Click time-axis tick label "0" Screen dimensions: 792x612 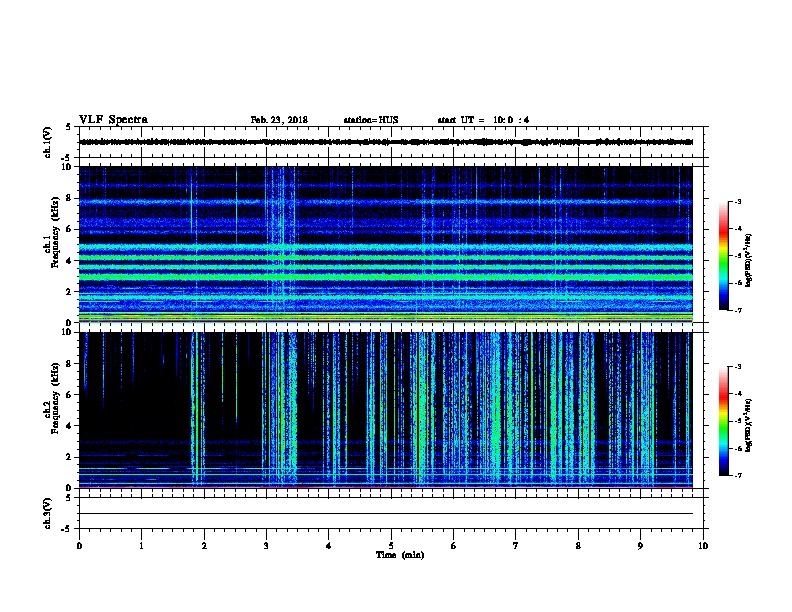coord(79,546)
